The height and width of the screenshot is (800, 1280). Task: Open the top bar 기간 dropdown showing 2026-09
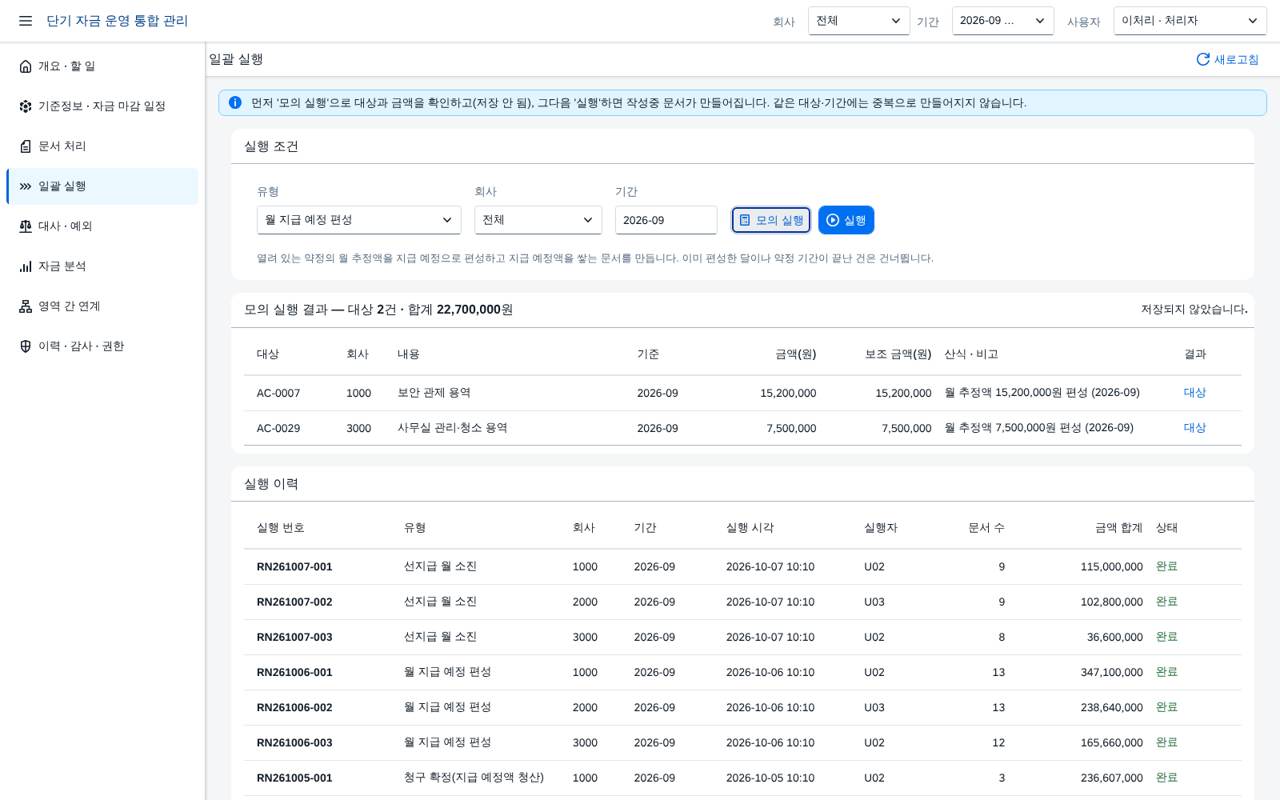(x=1003, y=21)
